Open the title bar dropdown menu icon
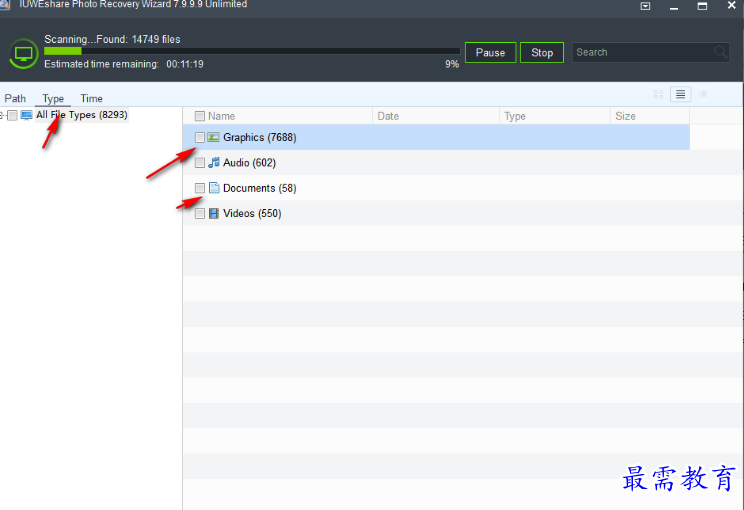The height and width of the screenshot is (510, 744). coord(645,6)
